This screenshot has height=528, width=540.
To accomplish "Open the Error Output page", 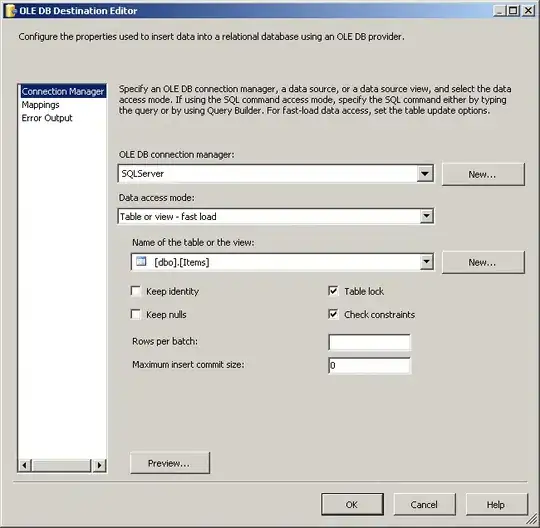I will (47, 118).
